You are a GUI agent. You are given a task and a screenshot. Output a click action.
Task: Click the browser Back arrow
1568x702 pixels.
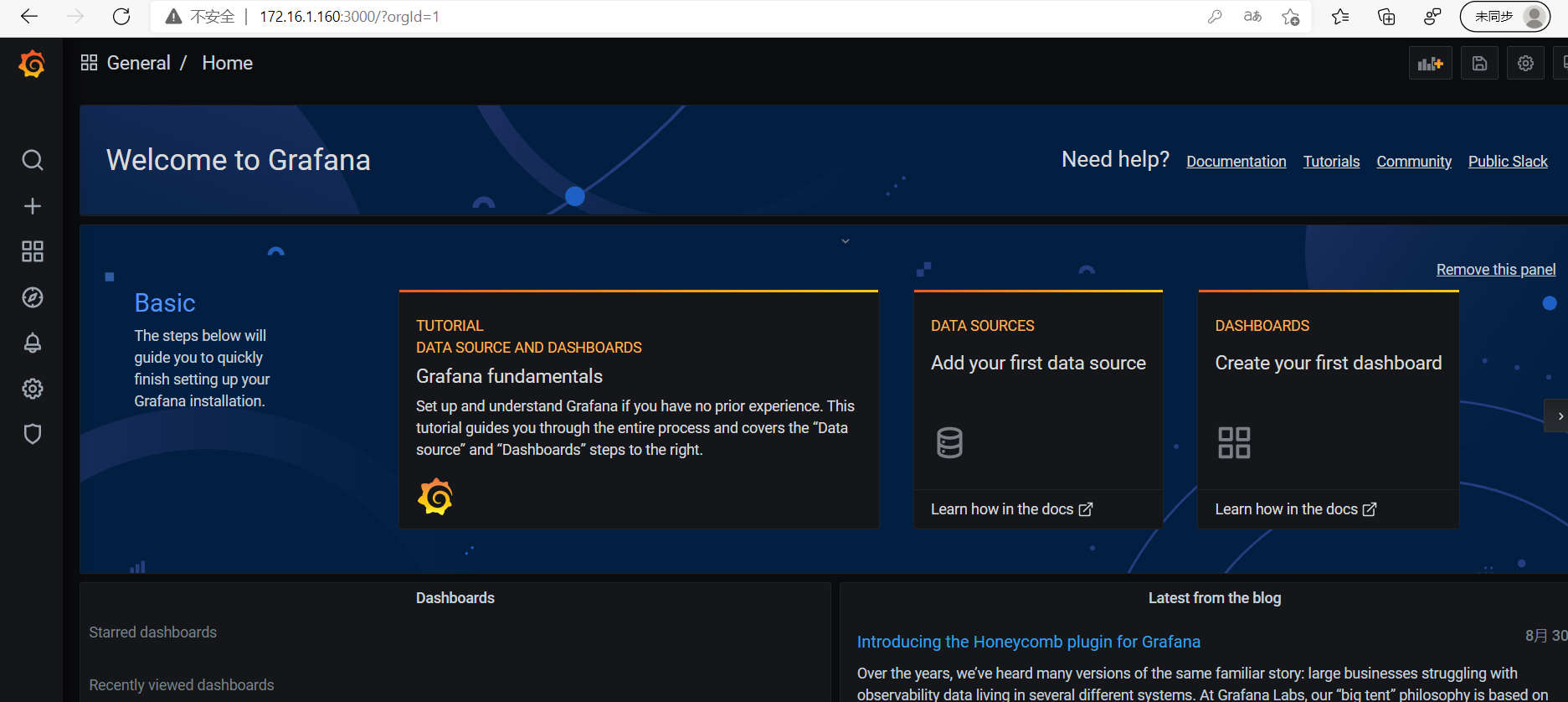coord(29,17)
